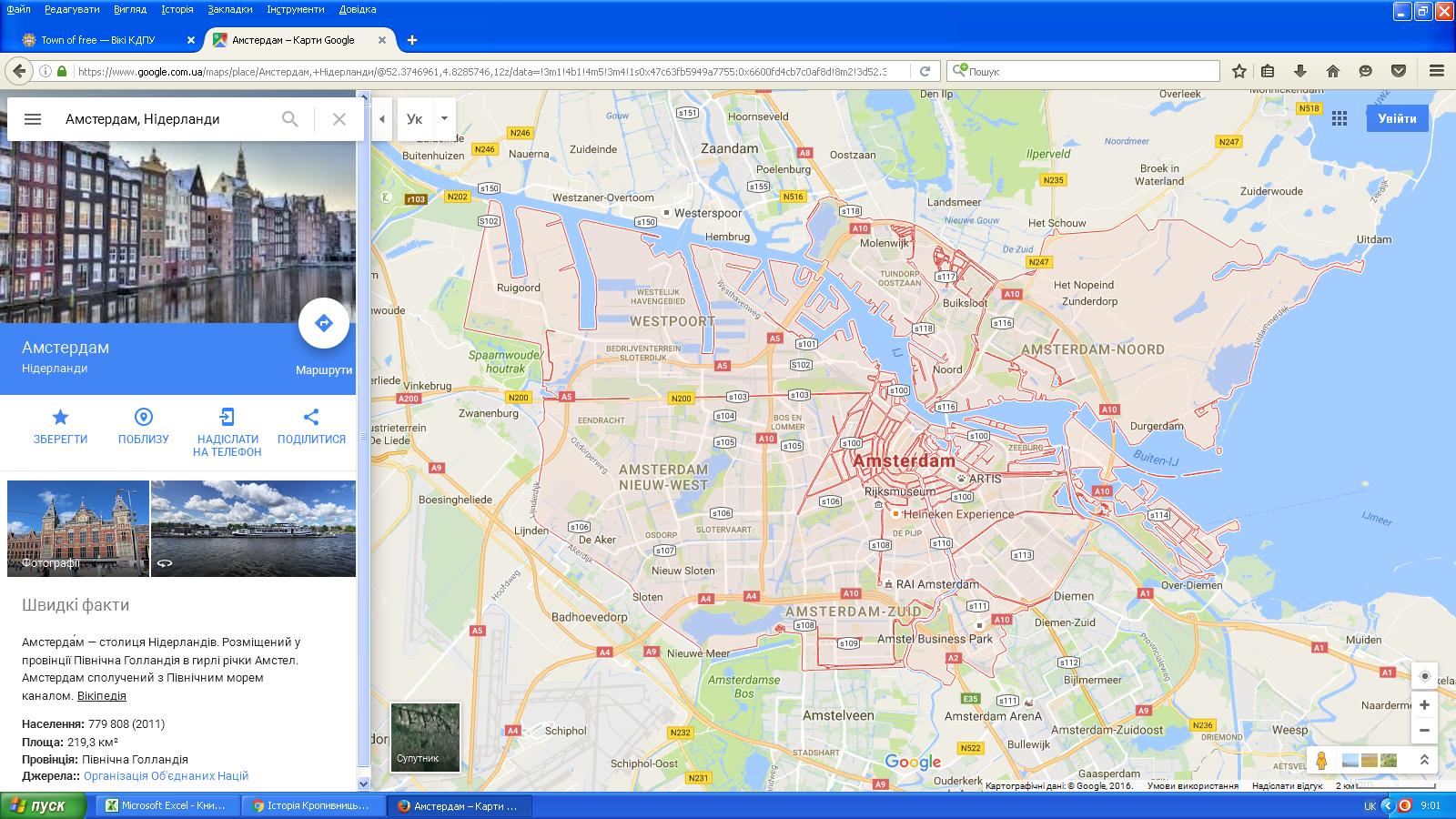Click the UK language indicator in tray
Viewport: 1456px width, 819px height.
coord(1370,805)
